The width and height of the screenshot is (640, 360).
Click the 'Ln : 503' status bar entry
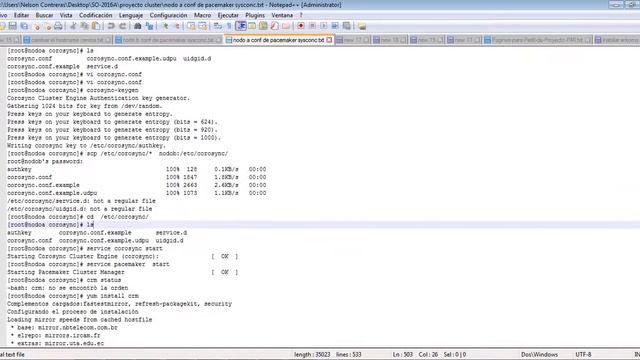click(402, 354)
